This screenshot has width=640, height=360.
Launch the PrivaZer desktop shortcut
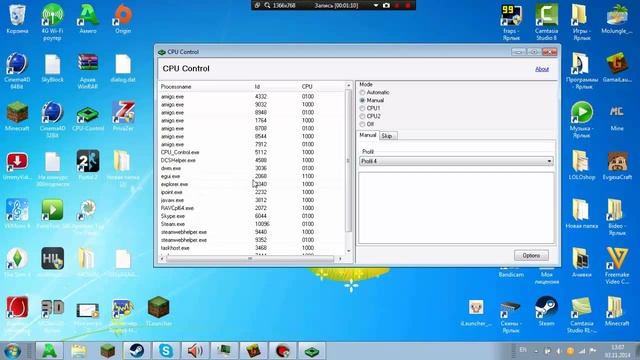click(x=123, y=116)
